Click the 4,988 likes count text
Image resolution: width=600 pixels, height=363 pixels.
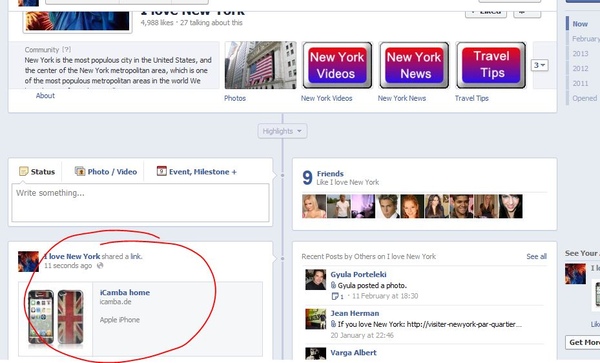pos(157,23)
